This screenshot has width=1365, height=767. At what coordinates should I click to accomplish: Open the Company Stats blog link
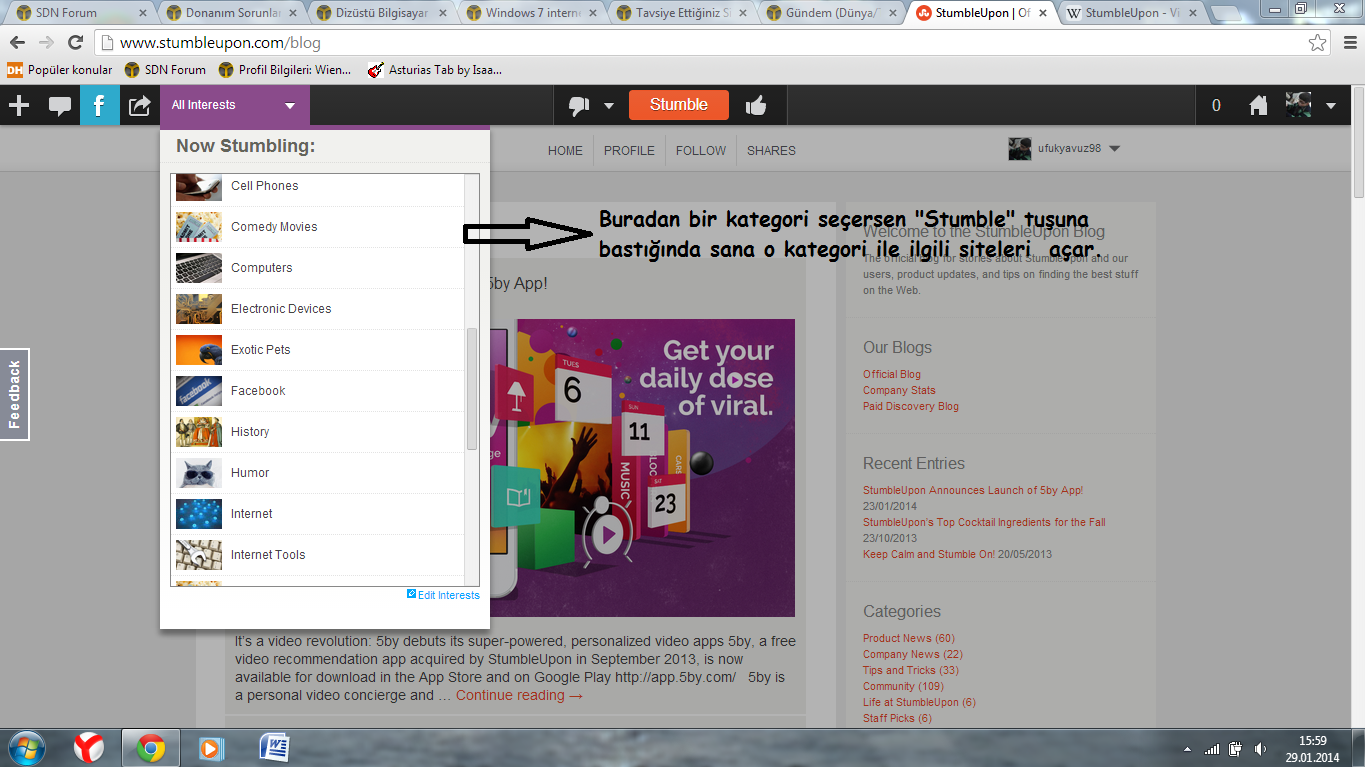(x=899, y=390)
